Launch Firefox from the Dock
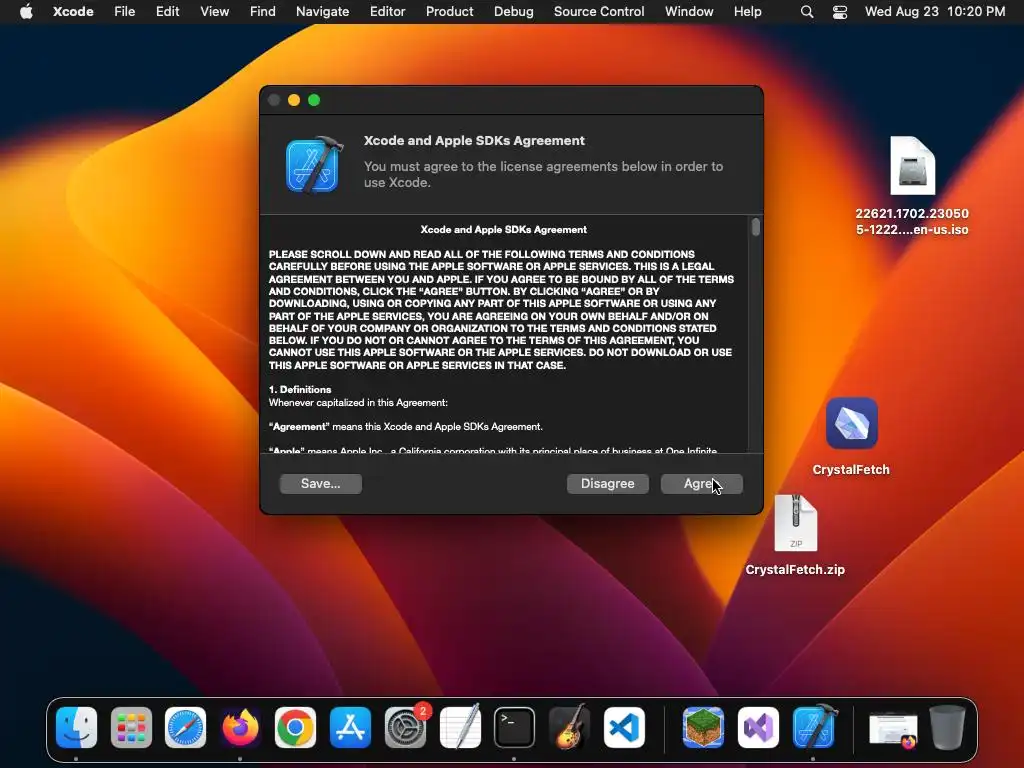1024x768 pixels. coord(240,727)
